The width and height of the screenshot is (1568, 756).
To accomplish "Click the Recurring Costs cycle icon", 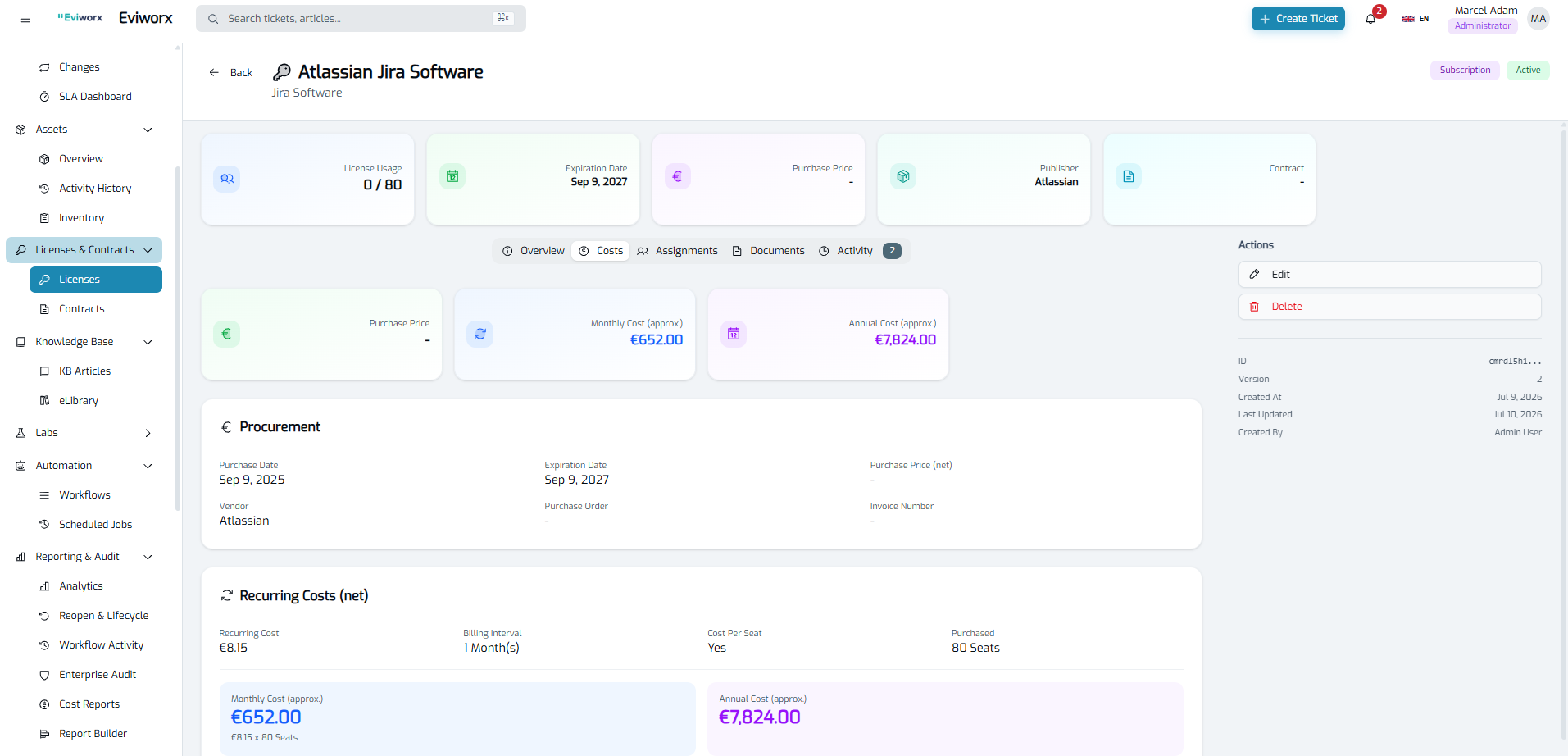I will point(227,595).
